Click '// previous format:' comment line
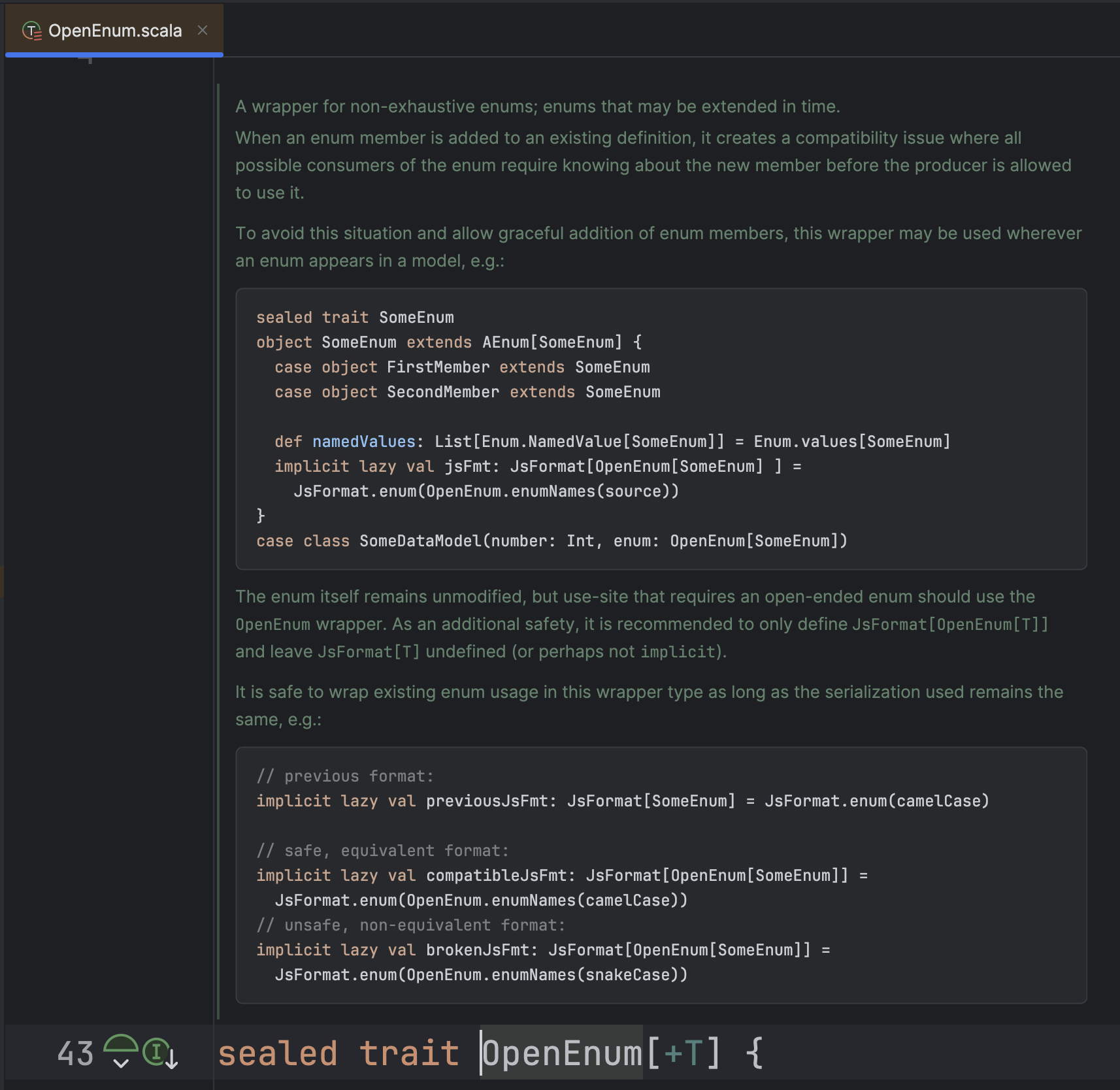 click(x=345, y=776)
